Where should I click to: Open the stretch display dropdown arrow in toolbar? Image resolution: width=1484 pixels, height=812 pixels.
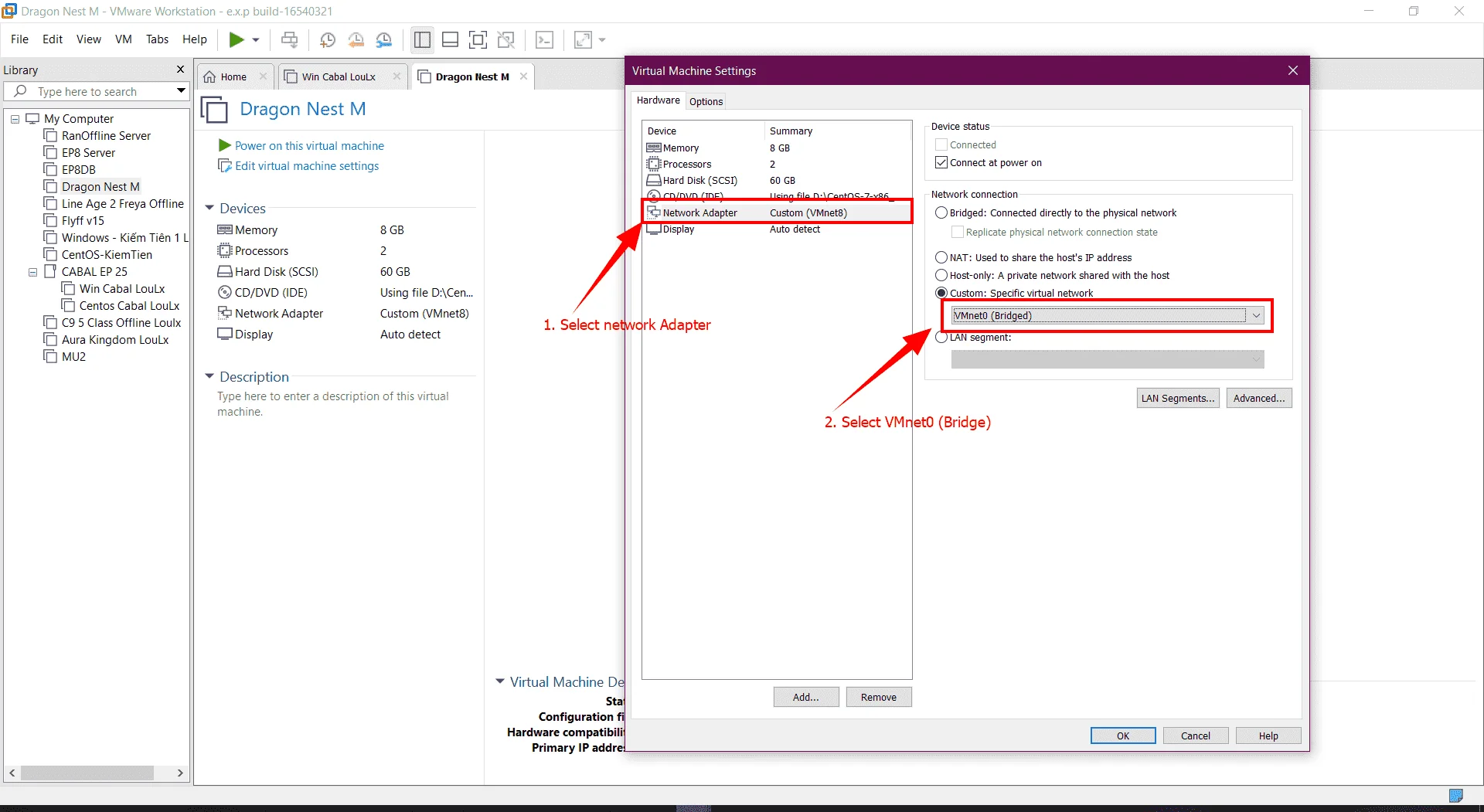[x=602, y=39]
